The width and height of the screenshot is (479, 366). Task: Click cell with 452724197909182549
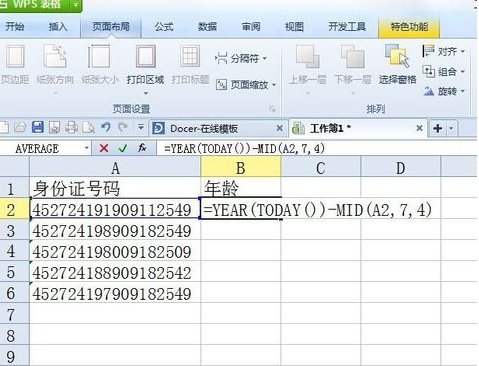click(115, 293)
